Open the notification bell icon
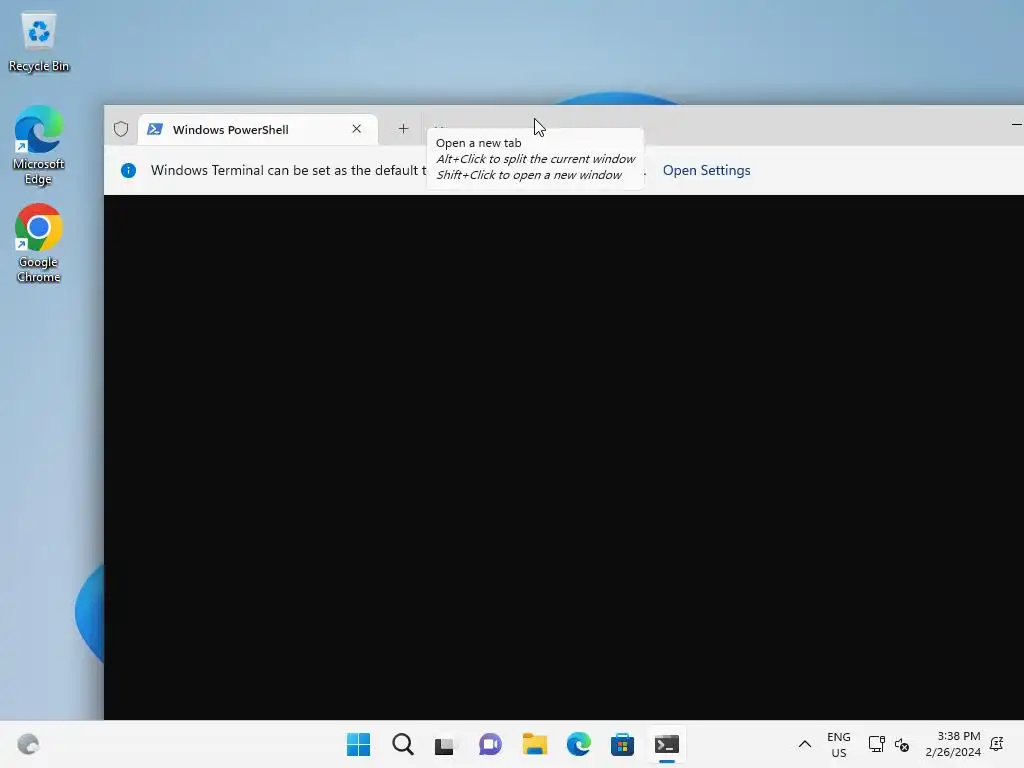 click(997, 744)
